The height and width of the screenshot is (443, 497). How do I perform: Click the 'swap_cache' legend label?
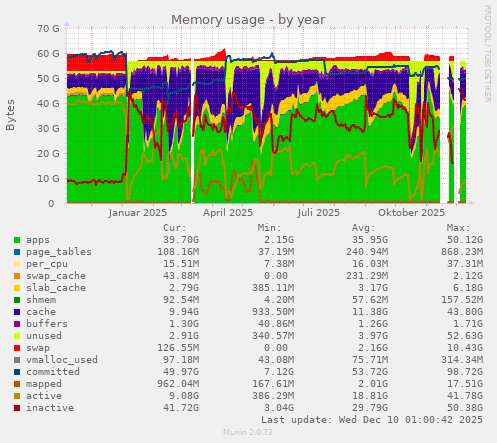pyautogui.click(x=56, y=276)
